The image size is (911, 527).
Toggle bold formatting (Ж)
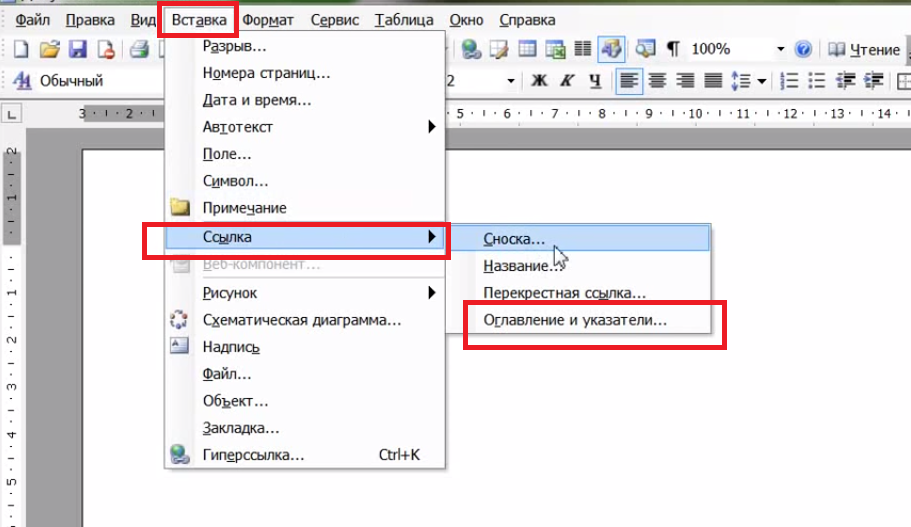pos(540,81)
